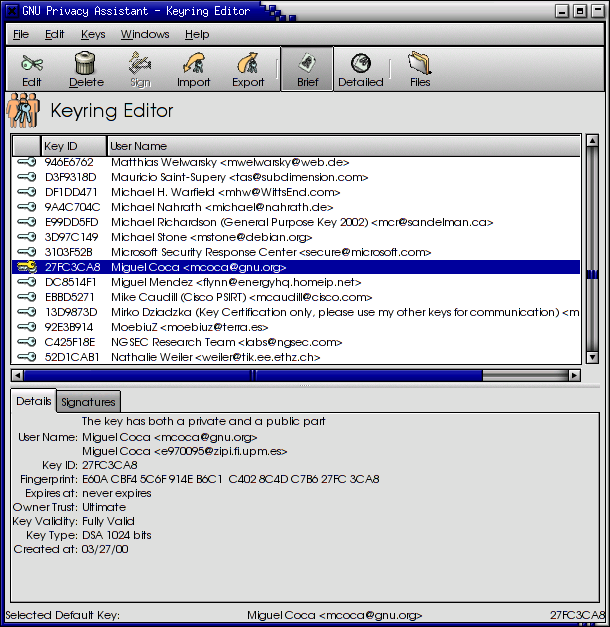Click key-pair icon of Miguel Coca row

[x=26, y=267]
